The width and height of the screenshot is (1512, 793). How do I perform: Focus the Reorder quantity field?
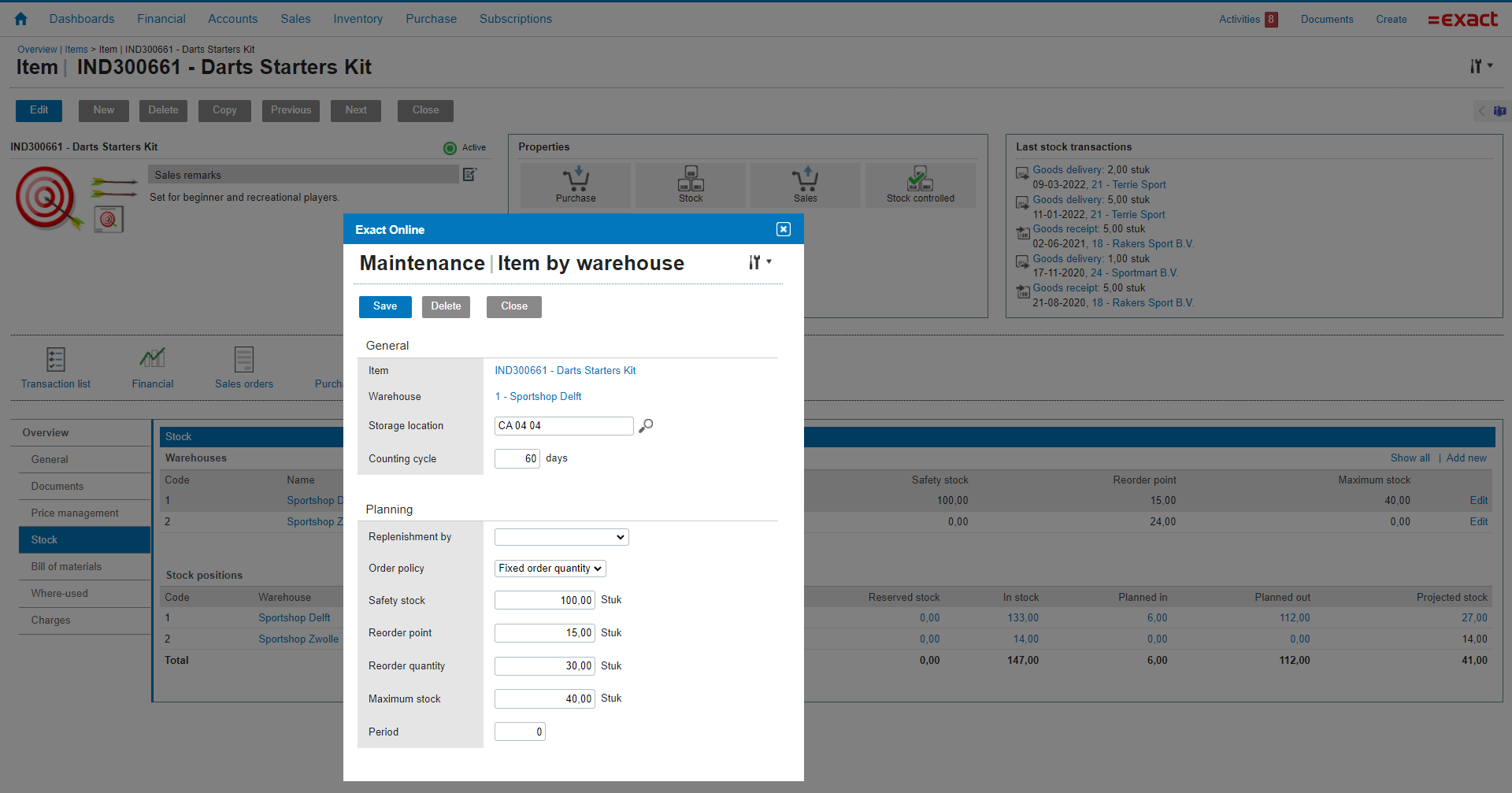(545, 666)
